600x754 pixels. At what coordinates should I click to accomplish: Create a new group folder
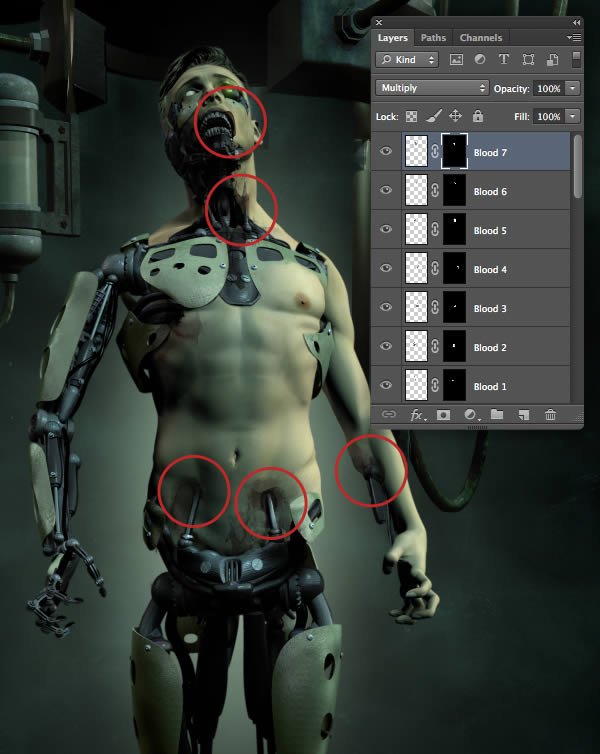tap(497, 414)
